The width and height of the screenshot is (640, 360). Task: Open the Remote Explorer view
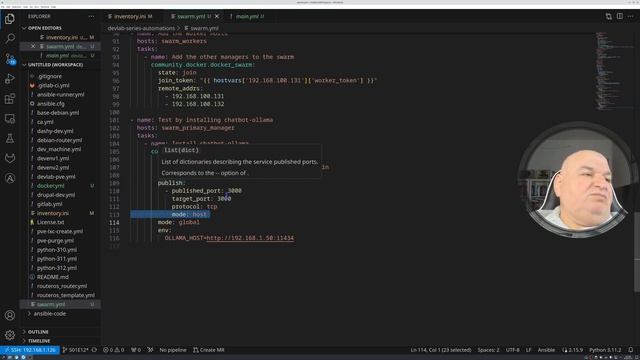10,118
